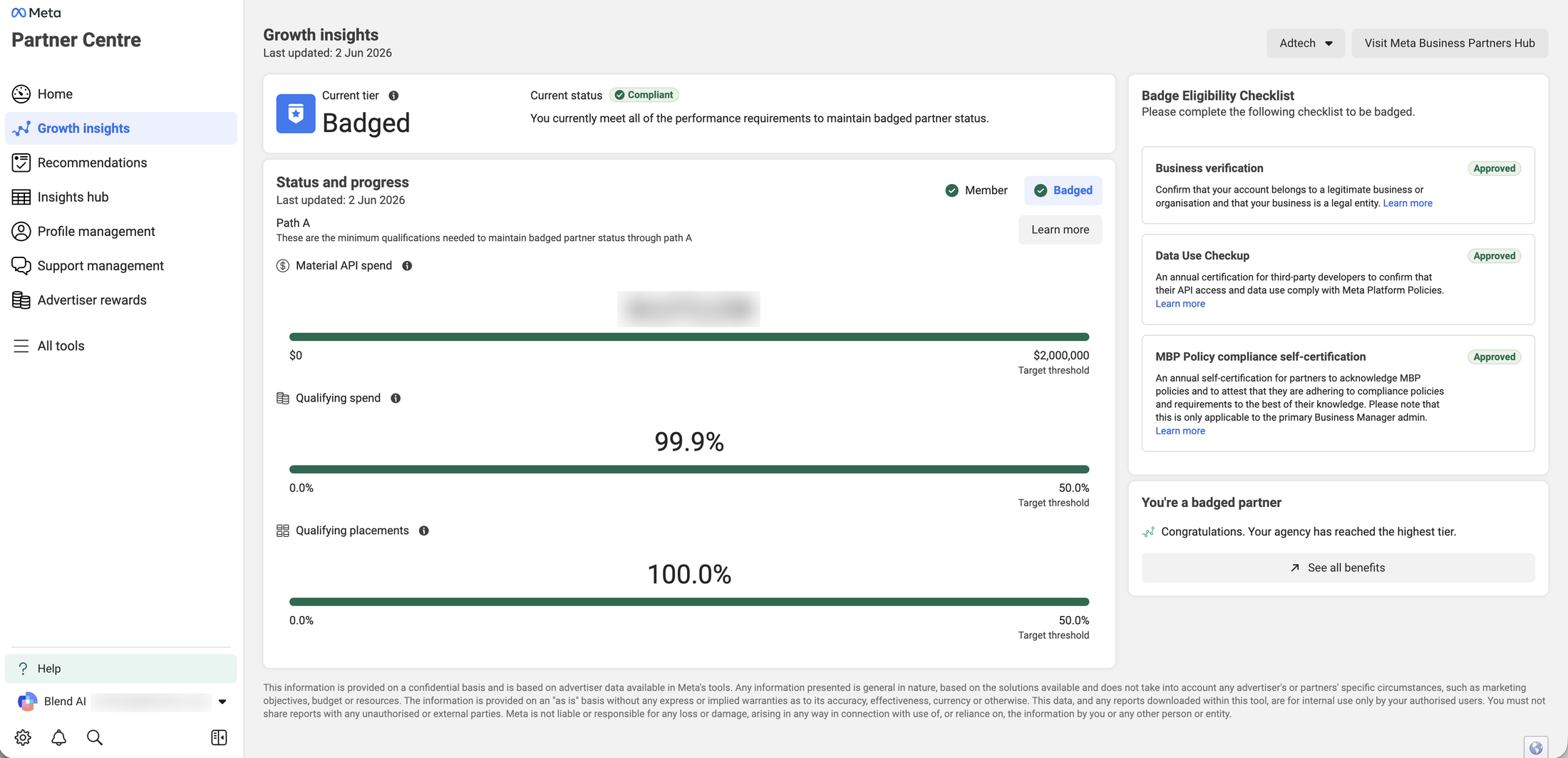Click the blue Badged tier badge icon
This screenshot has width=1568, height=758.
296,113
